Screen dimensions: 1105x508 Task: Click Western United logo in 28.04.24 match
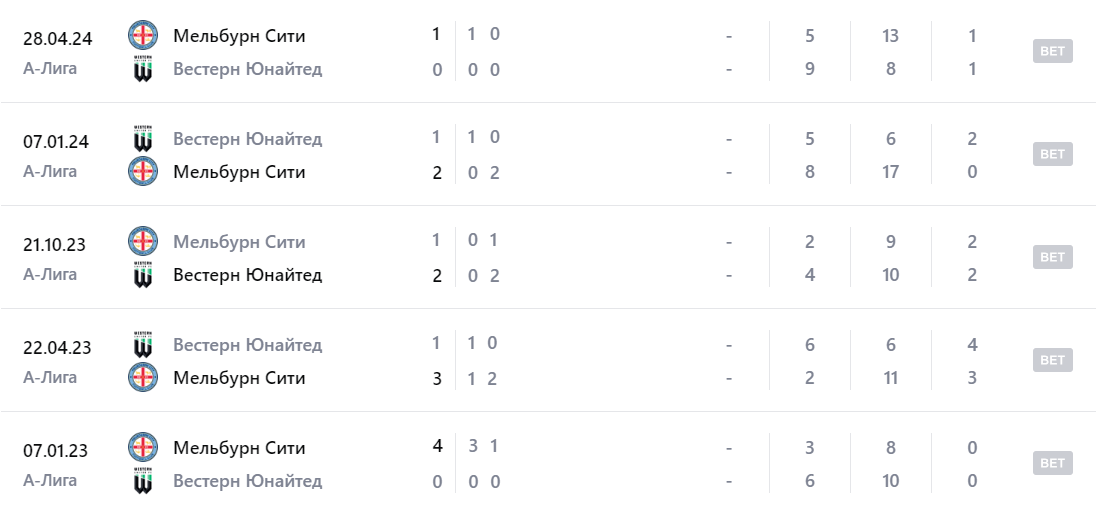[143, 69]
